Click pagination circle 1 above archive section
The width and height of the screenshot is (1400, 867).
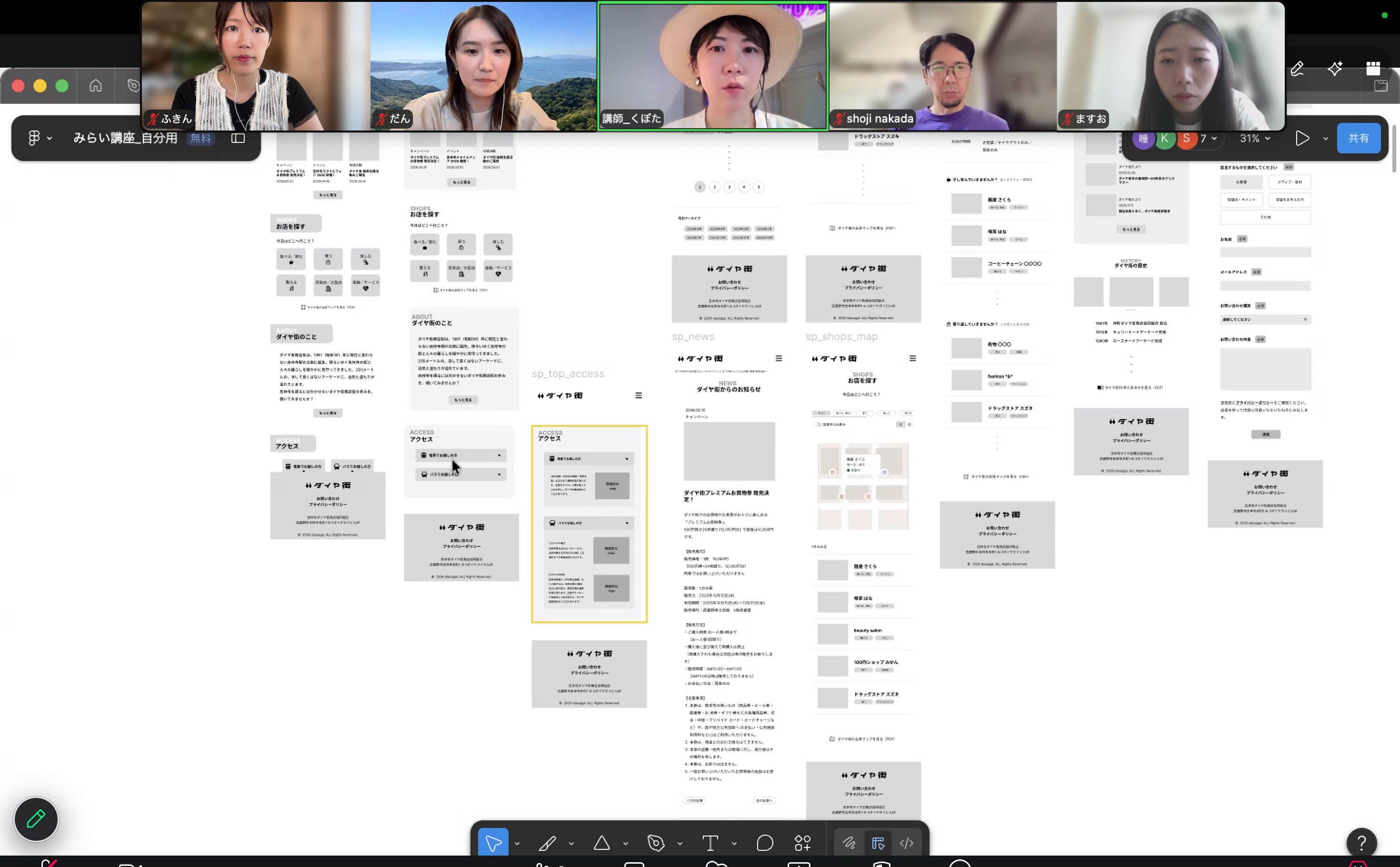(700, 187)
